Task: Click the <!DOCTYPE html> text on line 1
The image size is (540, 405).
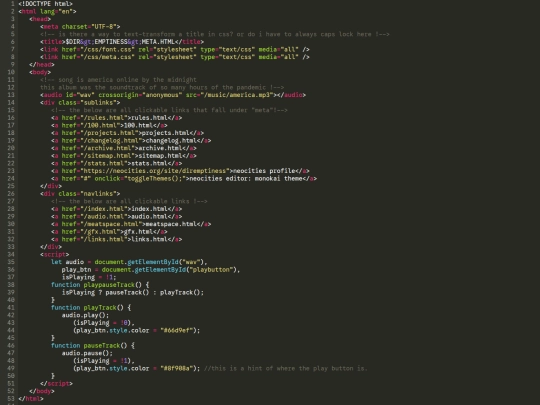Action: tap(45, 4)
